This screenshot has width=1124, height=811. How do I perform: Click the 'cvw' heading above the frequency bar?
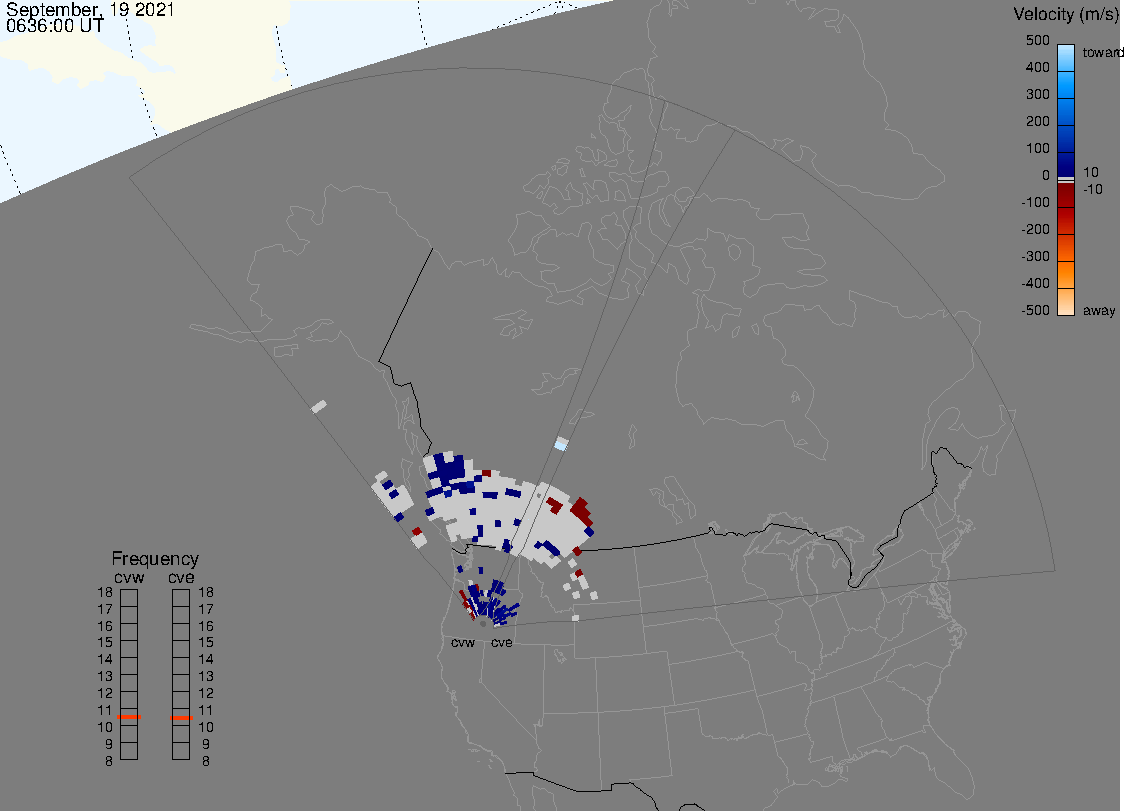point(128,576)
